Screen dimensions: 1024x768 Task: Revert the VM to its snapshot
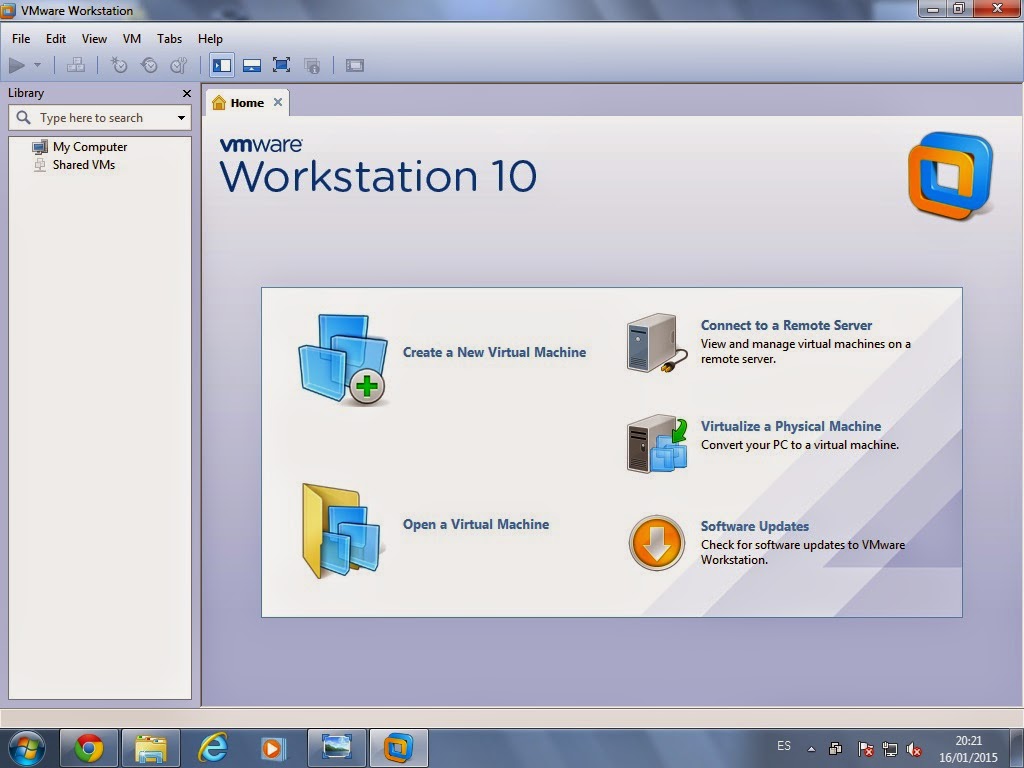[x=149, y=64]
